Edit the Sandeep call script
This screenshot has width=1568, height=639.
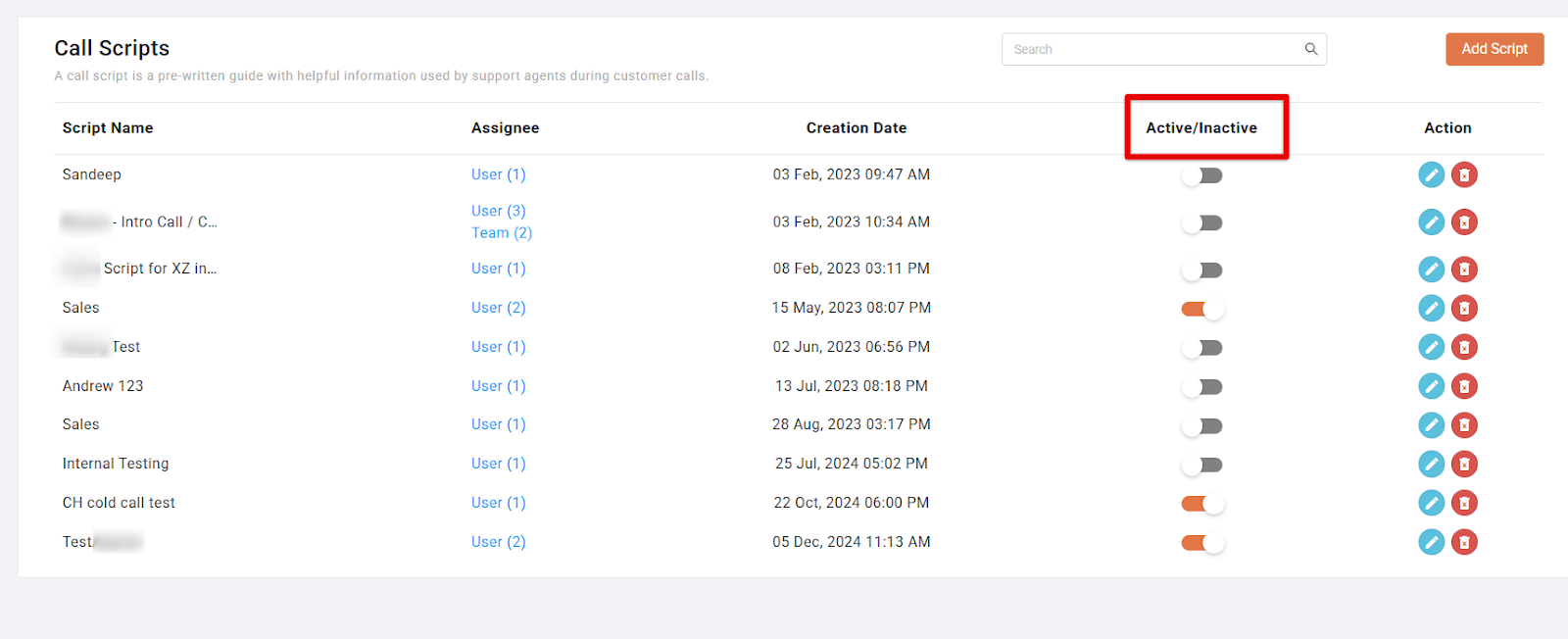[x=1431, y=174]
